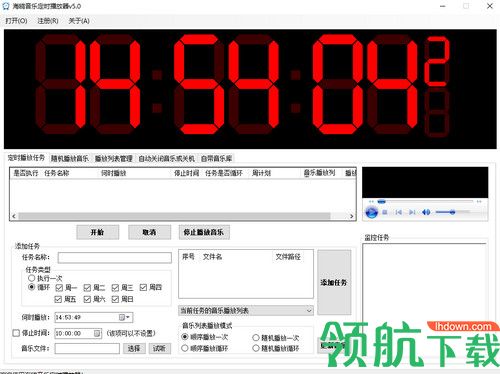Select the 执行一次 radio button

click(x=32, y=278)
